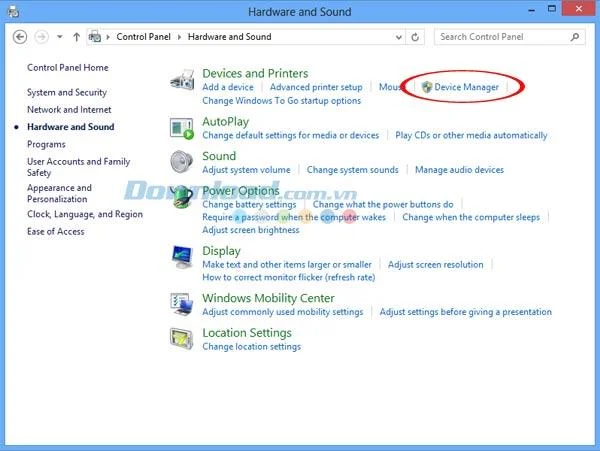Click Change system sounds
The image size is (600, 451).
coord(353,170)
